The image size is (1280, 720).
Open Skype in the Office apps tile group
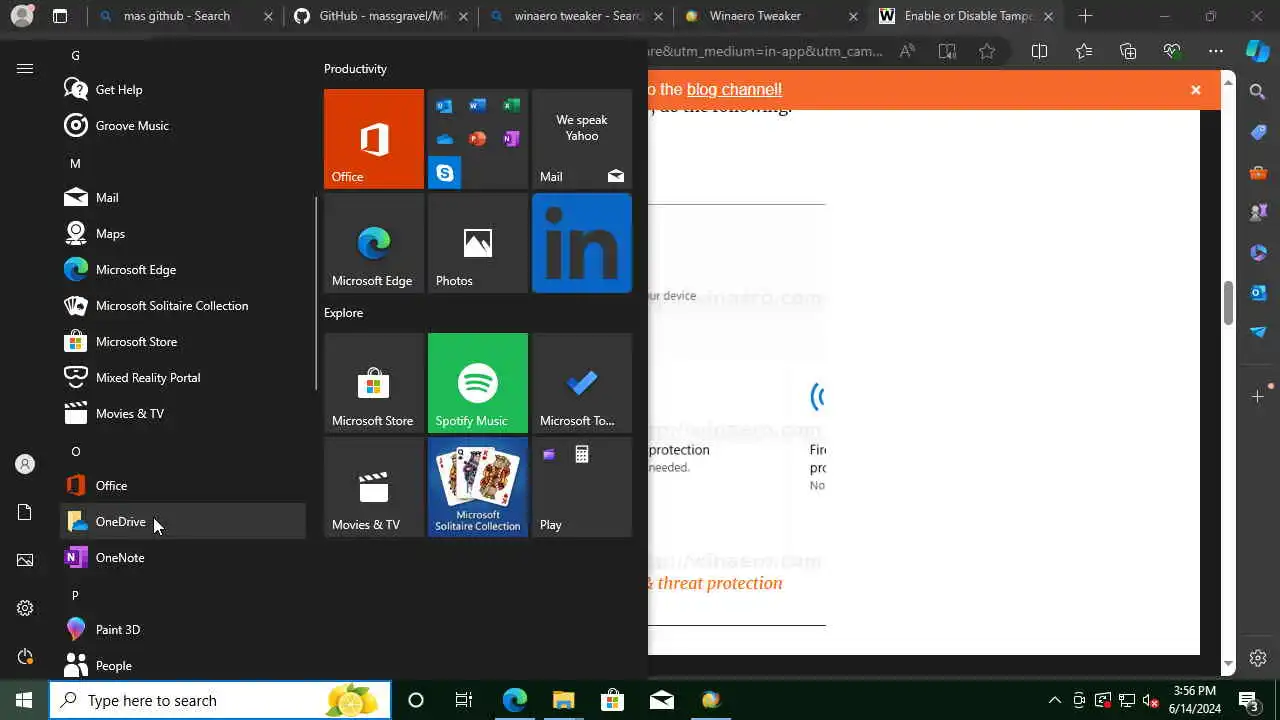pos(445,172)
